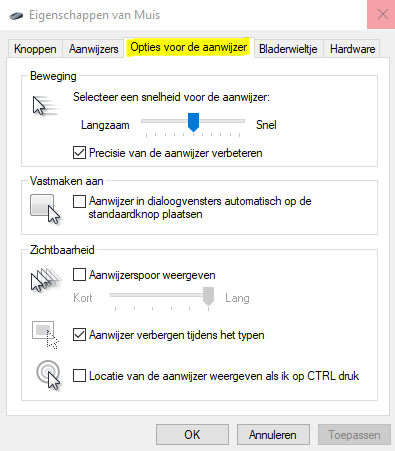
Task: Switch to the Bladerwieltje tab
Action: click(288, 49)
